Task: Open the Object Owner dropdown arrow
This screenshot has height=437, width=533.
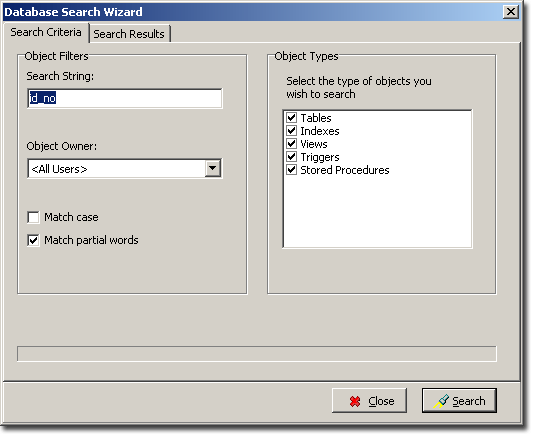Action: [212, 168]
